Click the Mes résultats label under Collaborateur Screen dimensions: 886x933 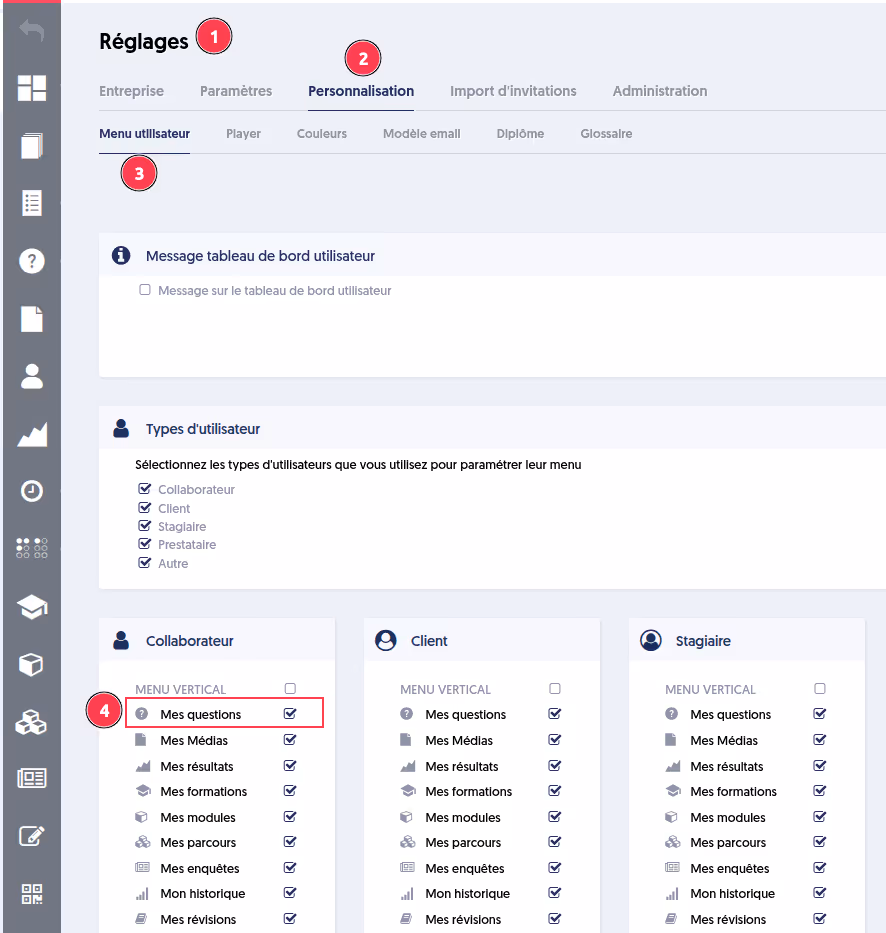197,766
